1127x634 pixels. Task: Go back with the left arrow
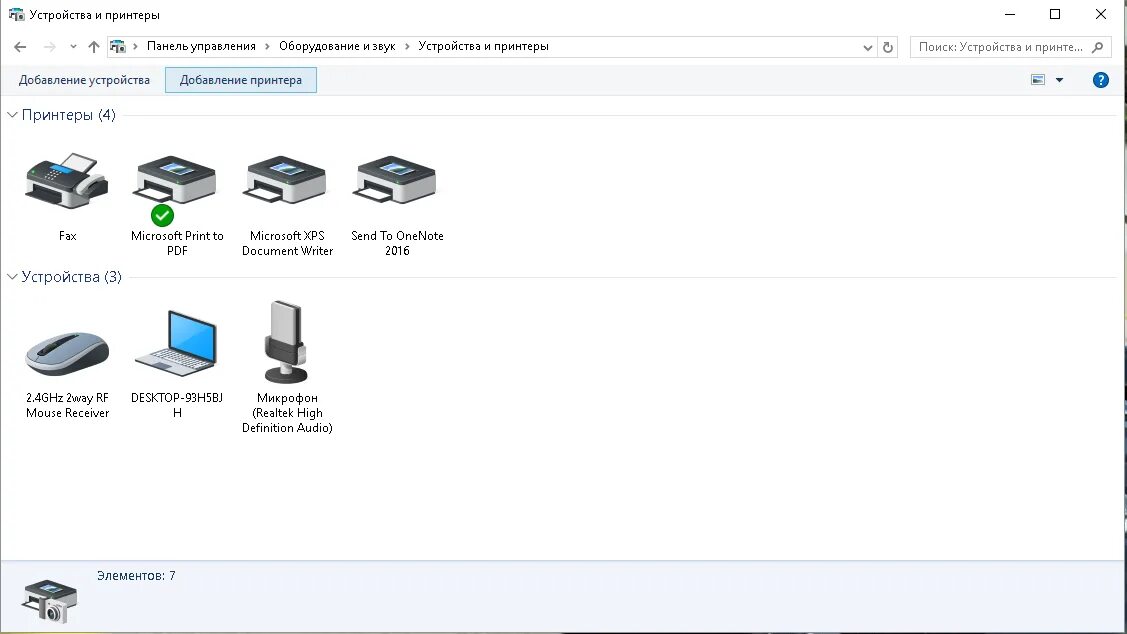tap(20, 47)
